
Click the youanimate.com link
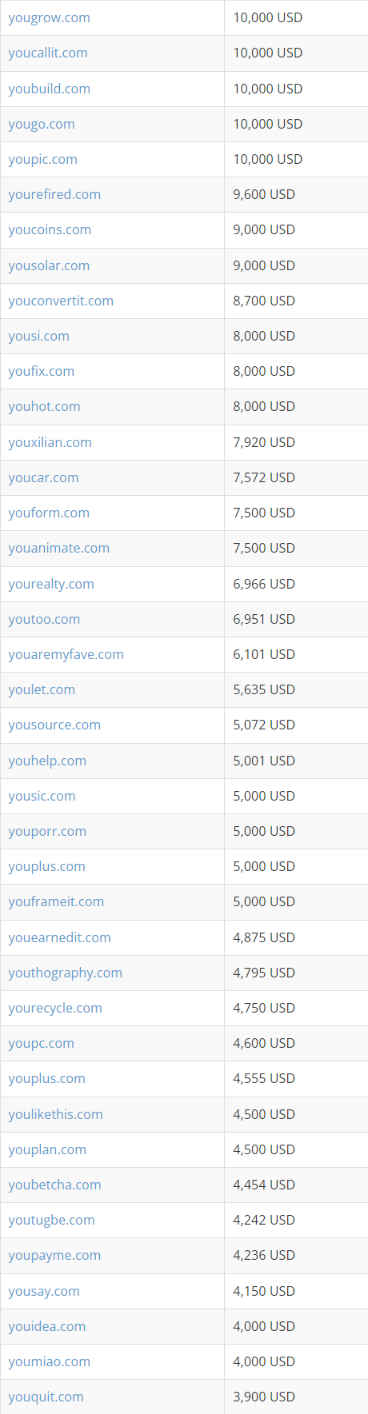click(59, 548)
